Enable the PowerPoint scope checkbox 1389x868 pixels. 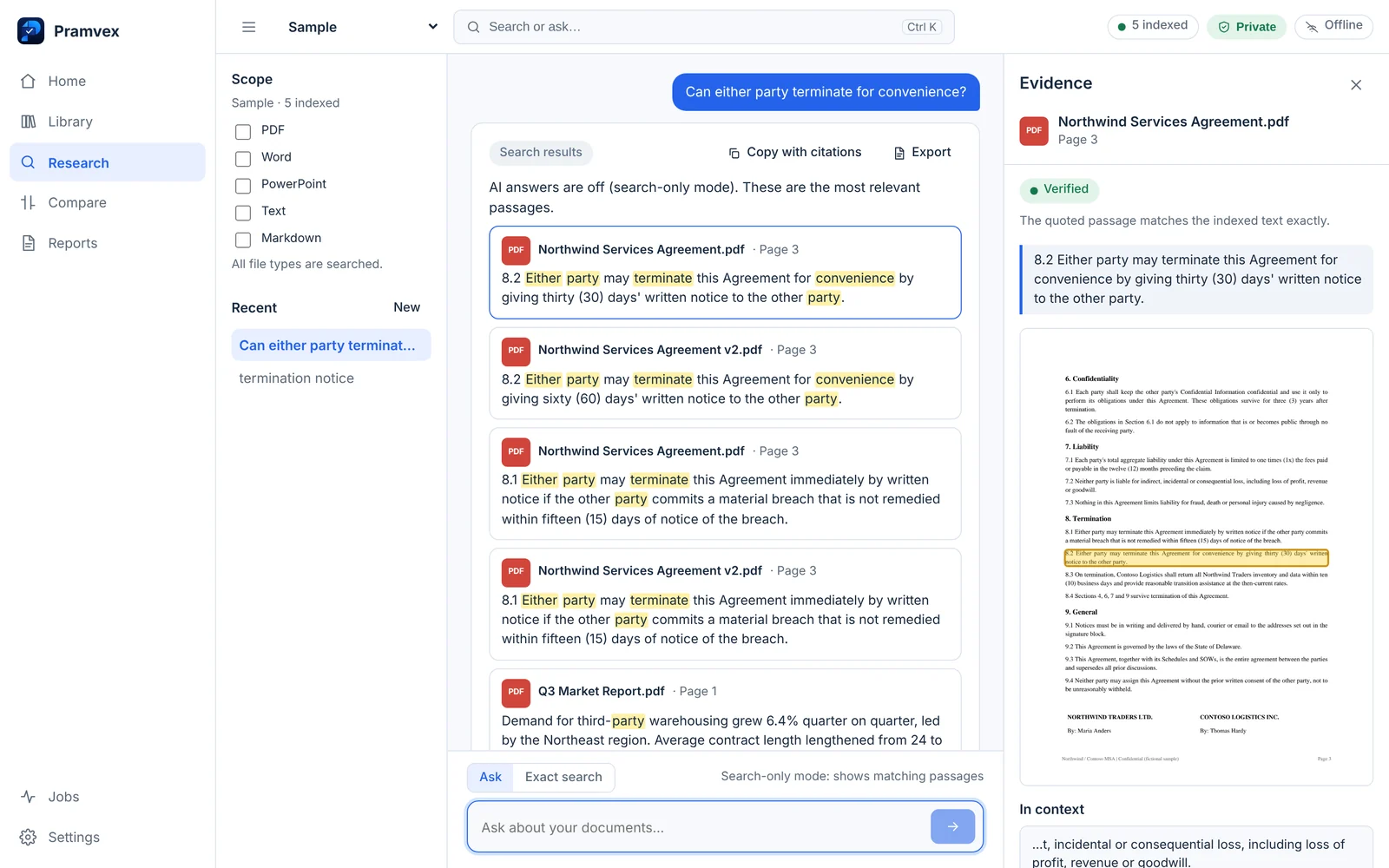(x=243, y=185)
